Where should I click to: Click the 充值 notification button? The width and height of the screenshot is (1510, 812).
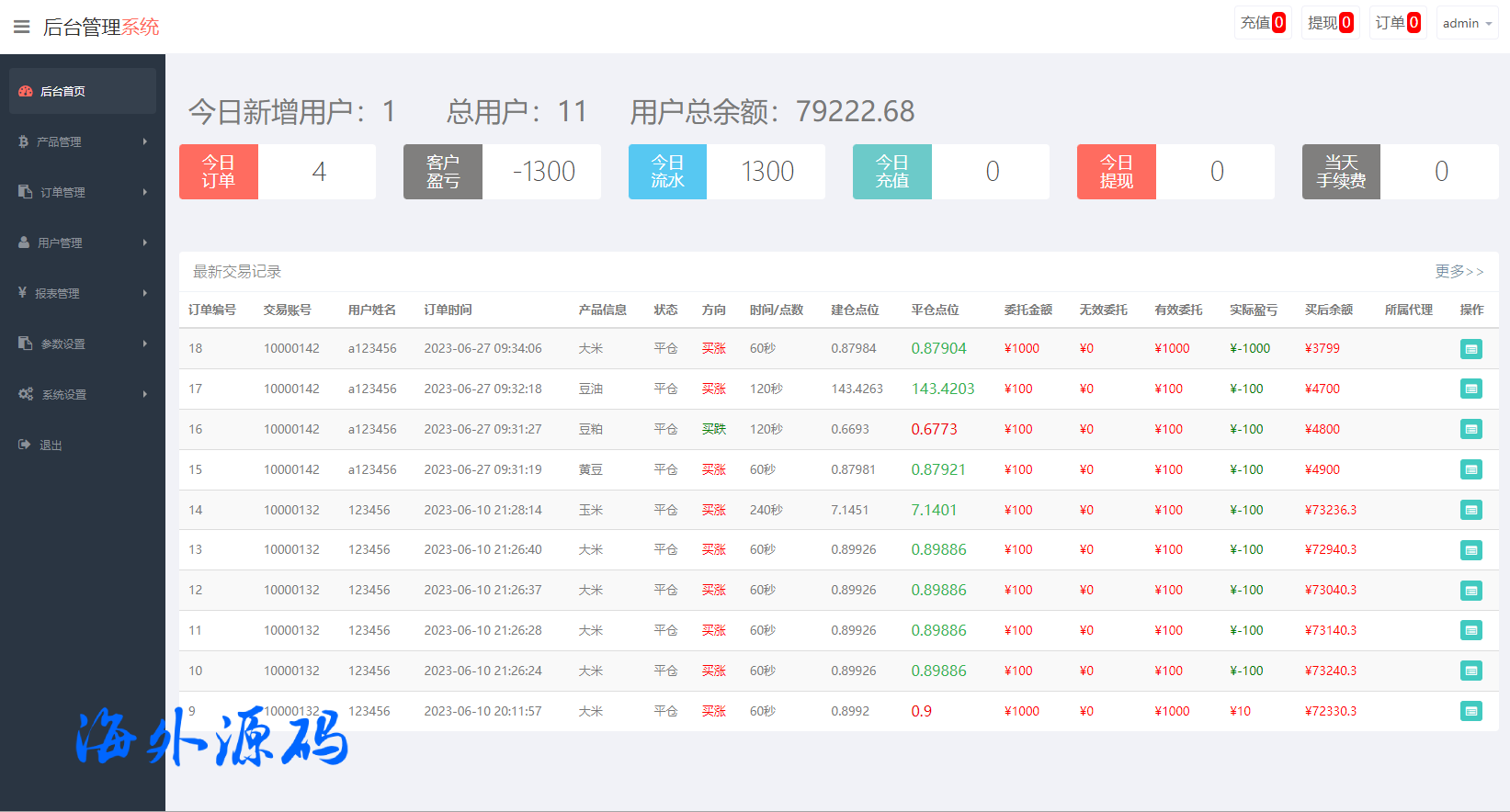tap(1263, 23)
